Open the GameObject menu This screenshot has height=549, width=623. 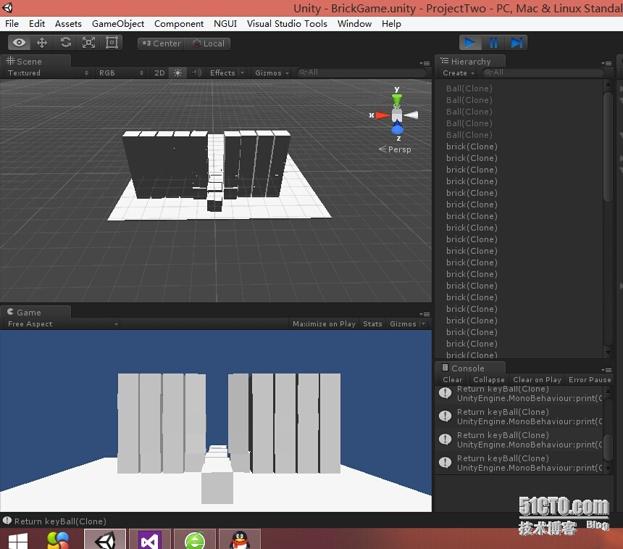pyautogui.click(x=118, y=24)
